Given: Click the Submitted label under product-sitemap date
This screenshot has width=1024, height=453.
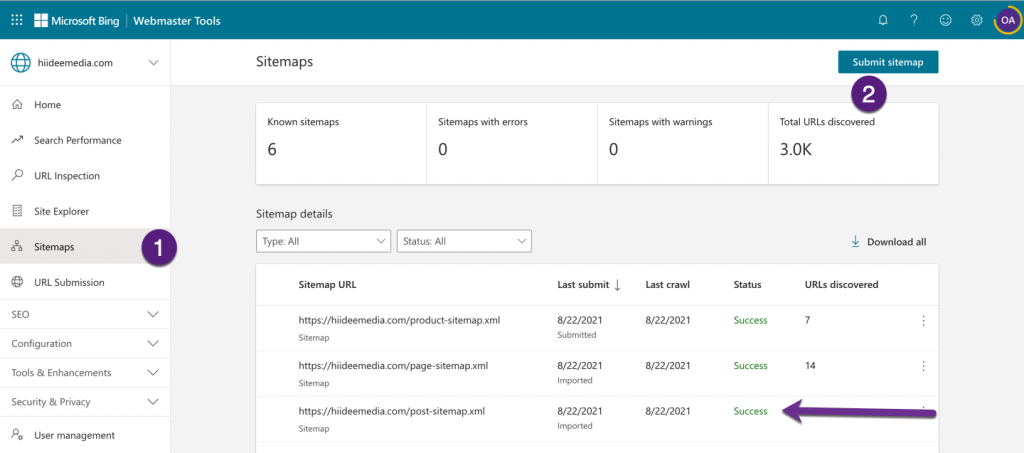Looking at the screenshot, I should pyautogui.click(x=577, y=335).
